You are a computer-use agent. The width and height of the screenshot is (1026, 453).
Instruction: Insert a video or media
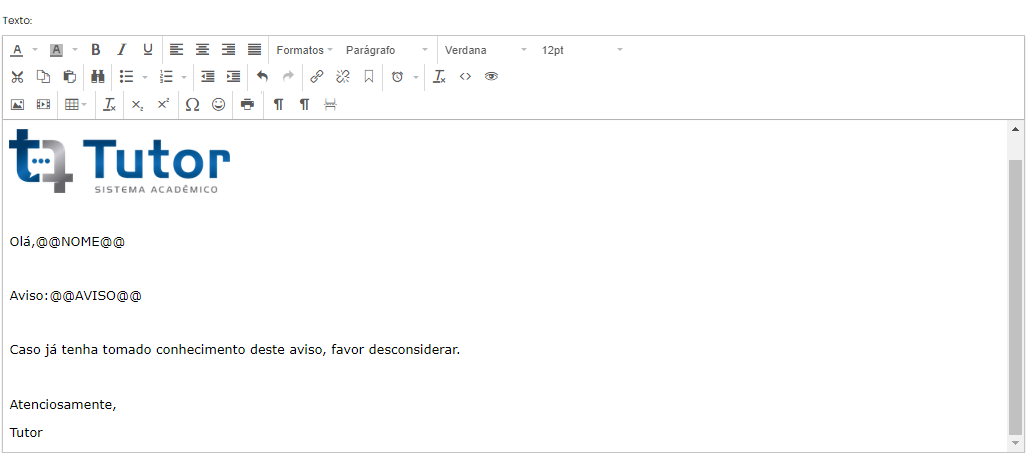pyautogui.click(x=43, y=104)
